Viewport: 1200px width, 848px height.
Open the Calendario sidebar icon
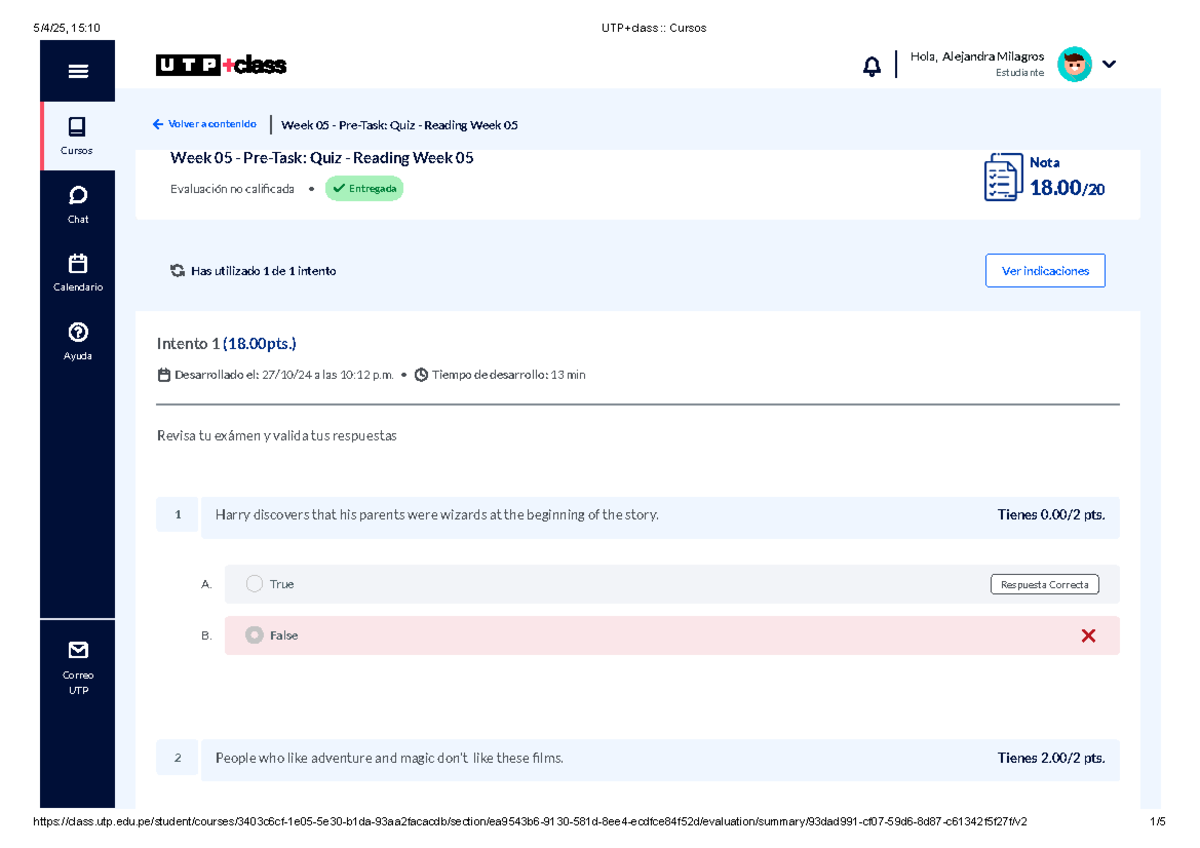[x=78, y=272]
